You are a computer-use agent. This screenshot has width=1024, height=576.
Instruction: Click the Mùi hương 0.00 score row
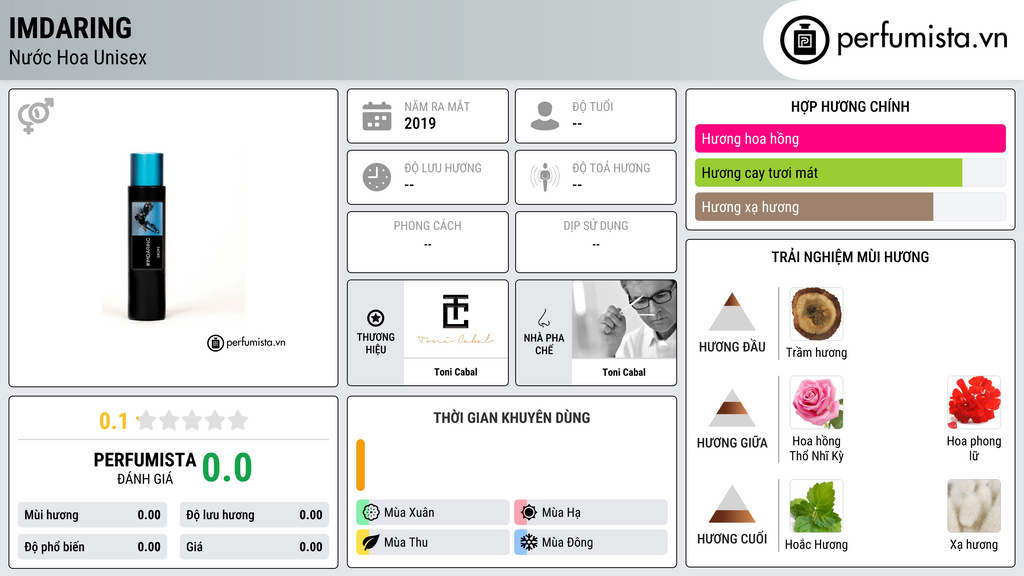(92, 515)
